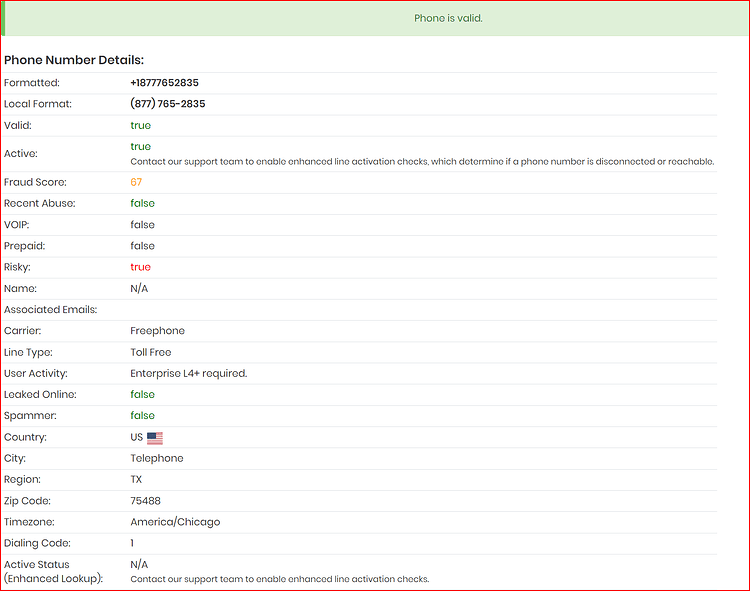The image size is (750, 591).
Task: Click the formatted number +18777652835
Action: tap(164, 83)
